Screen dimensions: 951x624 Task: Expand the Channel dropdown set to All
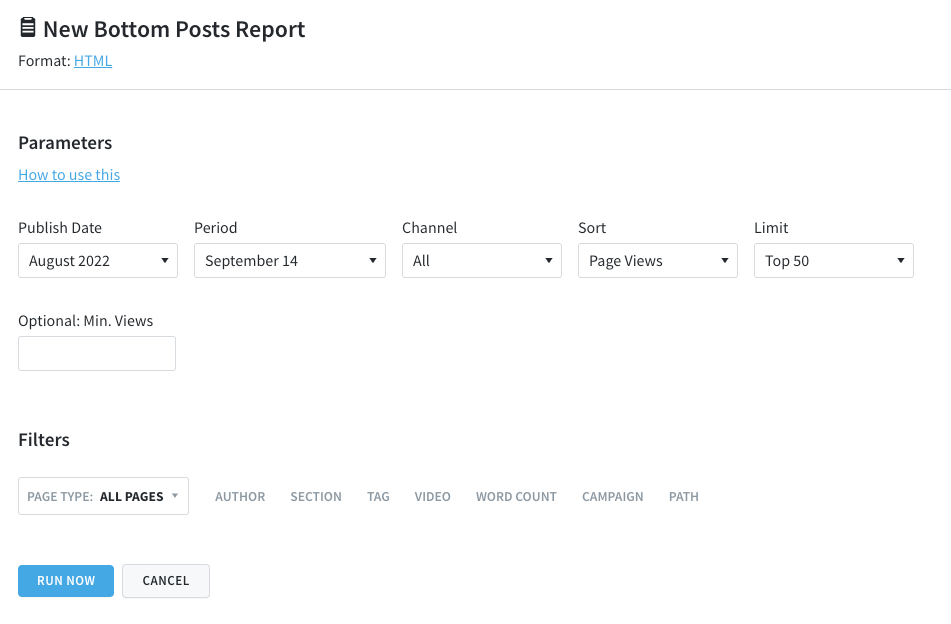(482, 261)
